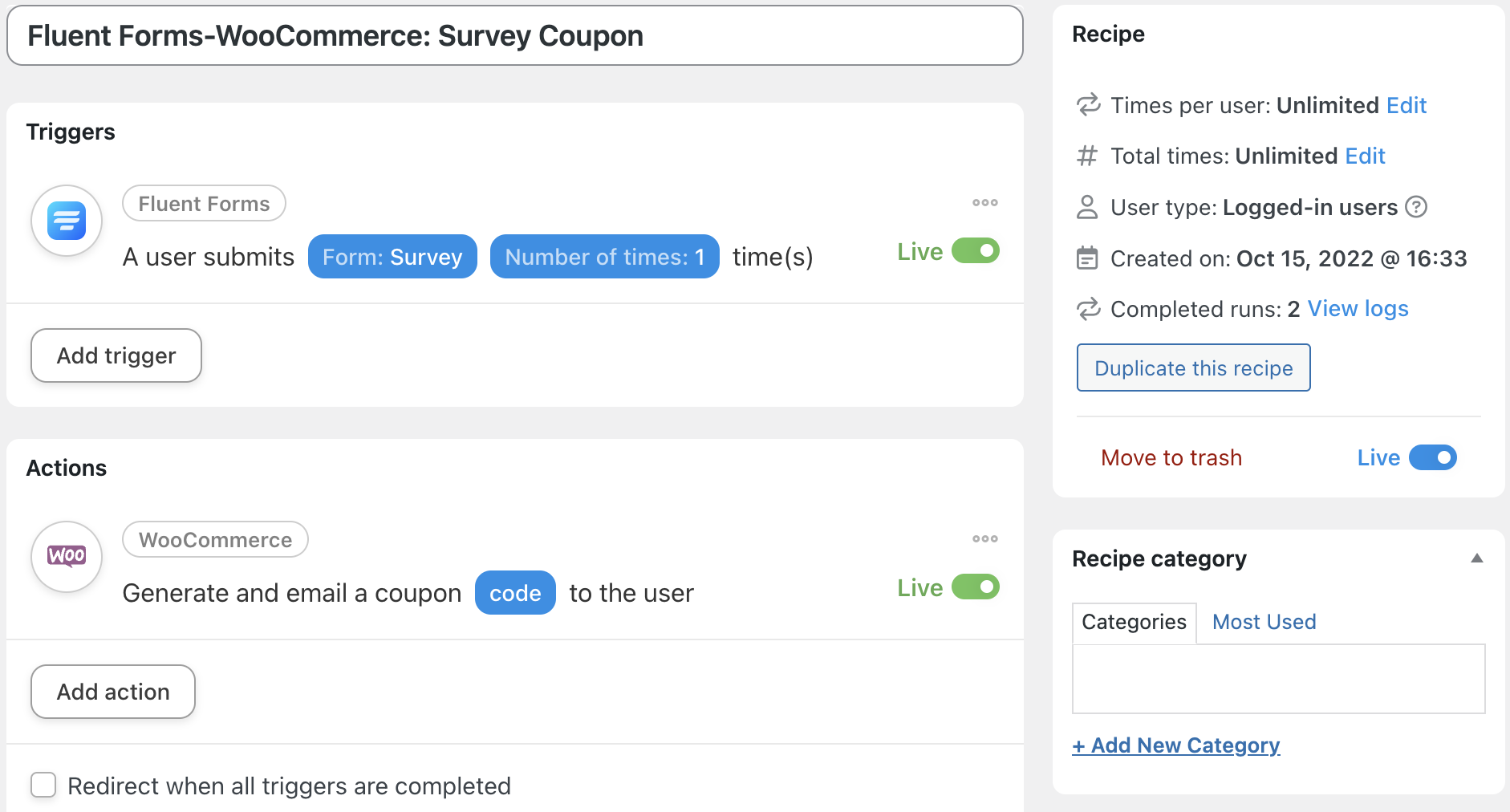Click the Add trigger button
This screenshot has width=1510, height=812.
pos(116,355)
